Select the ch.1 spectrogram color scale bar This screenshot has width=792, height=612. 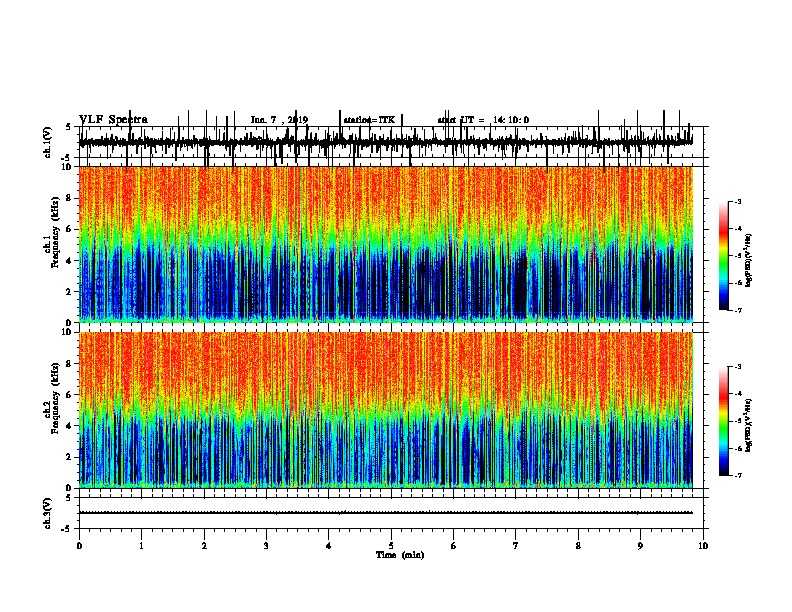724,256
